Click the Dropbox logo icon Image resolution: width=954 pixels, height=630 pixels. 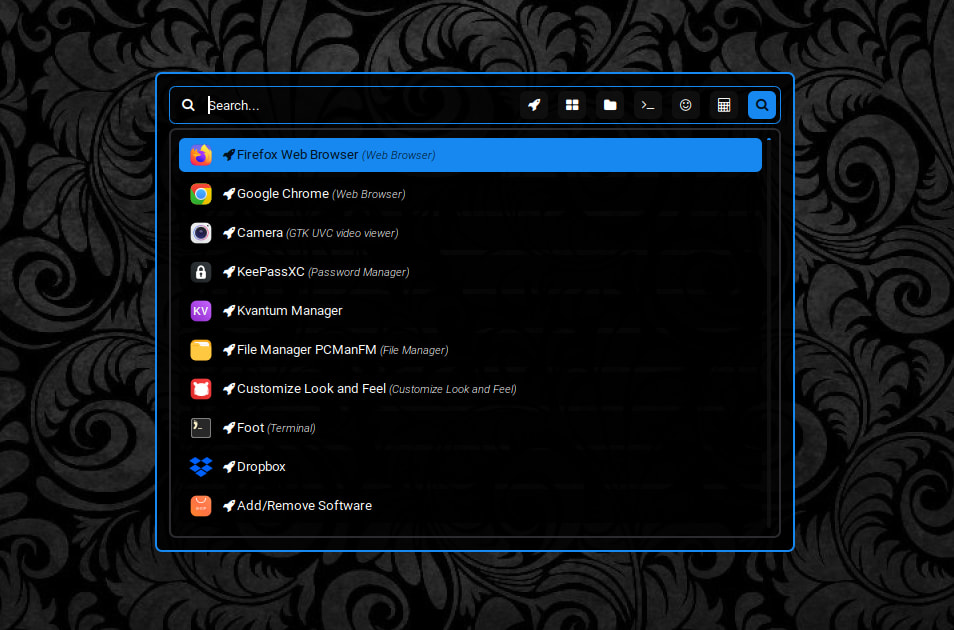click(201, 467)
